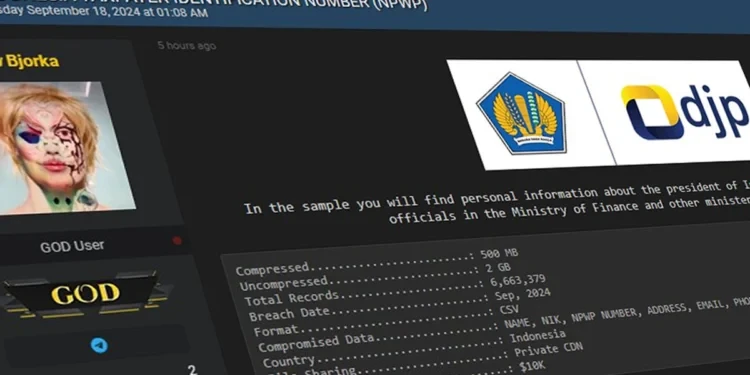This screenshot has width=750, height=375.
Task: Click the '5 hours ago' timestamp
Action: coord(187,46)
